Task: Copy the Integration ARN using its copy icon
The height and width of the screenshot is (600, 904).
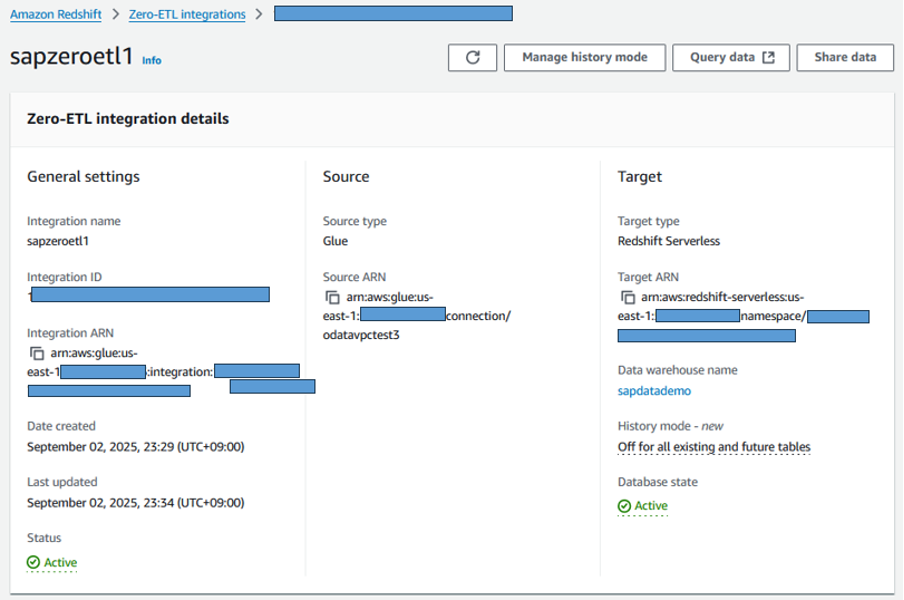Action: (x=37, y=353)
